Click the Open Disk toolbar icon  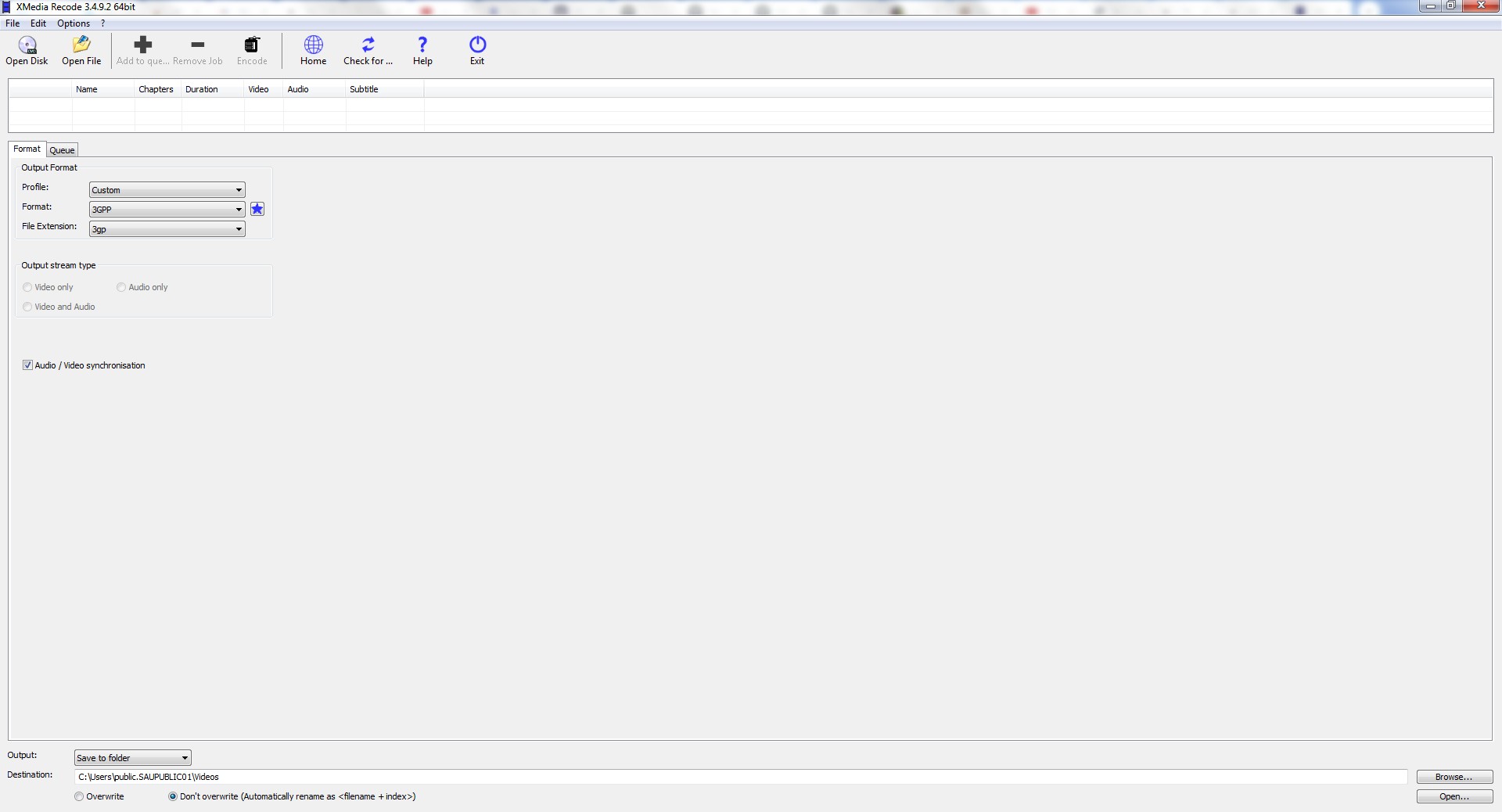[x=27, y=45]
